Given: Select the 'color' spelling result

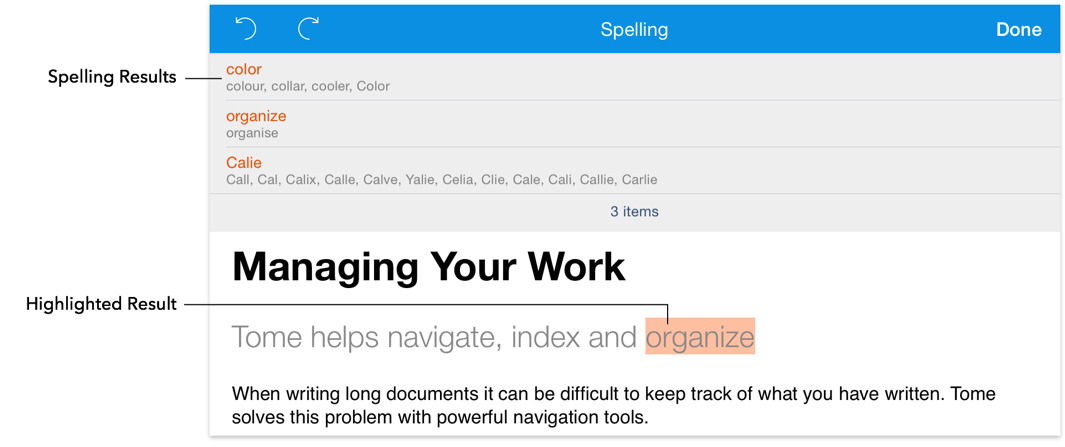Looking at the screenshot, I should point(244,69).
